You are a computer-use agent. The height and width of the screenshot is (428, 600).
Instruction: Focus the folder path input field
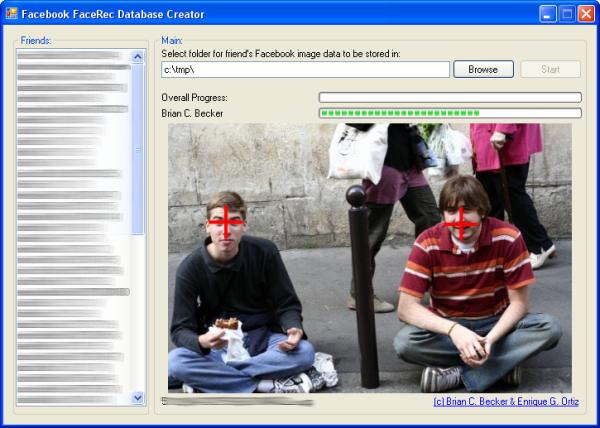[x=305, y=70]
